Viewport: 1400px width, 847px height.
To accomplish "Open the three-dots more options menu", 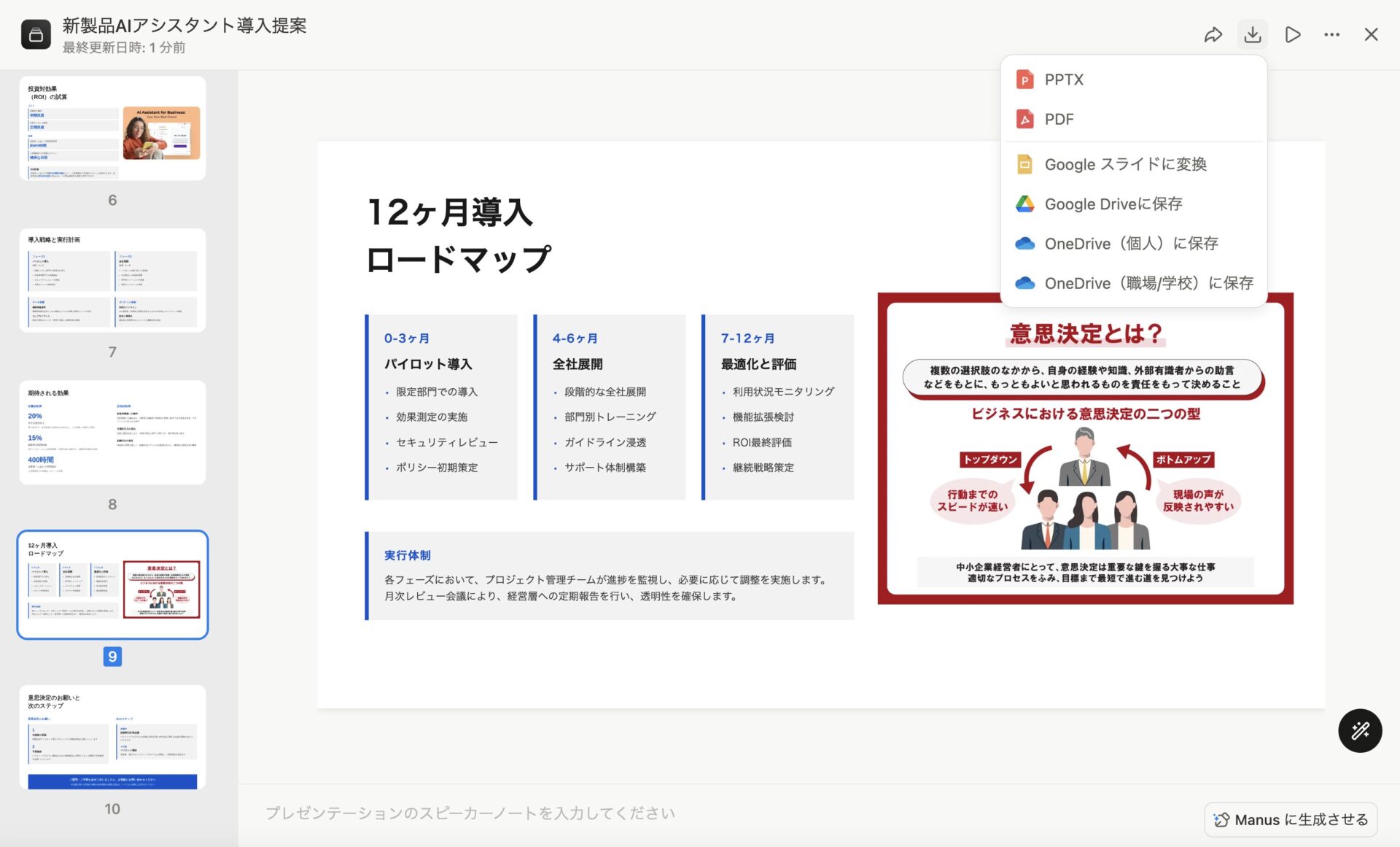I will (1331, 34).
